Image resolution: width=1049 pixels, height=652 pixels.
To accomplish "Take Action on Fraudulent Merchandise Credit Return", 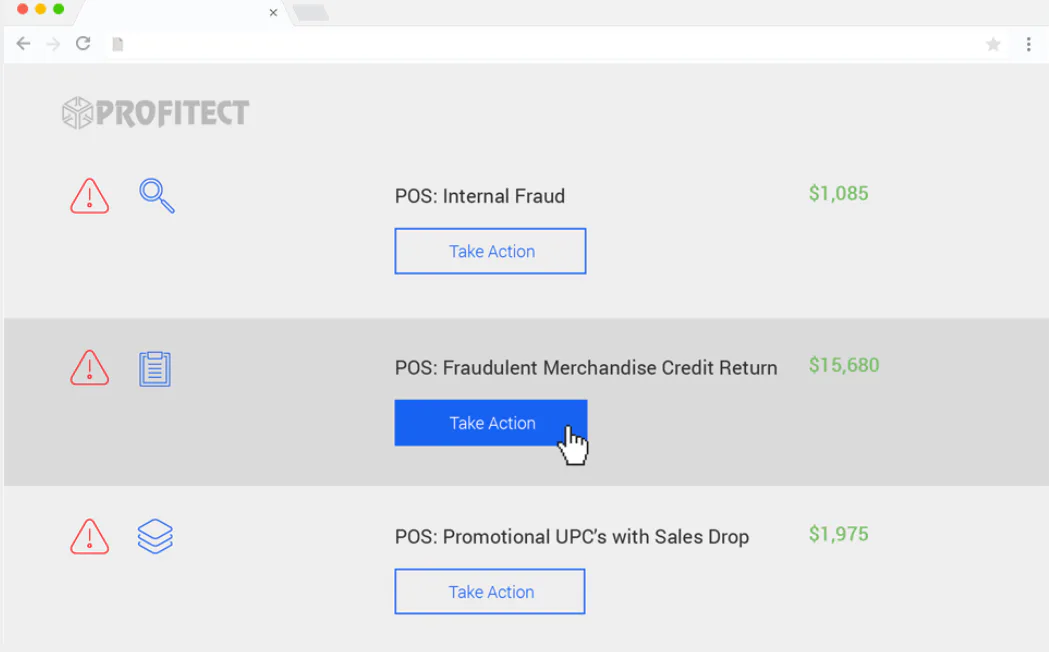I will point(490,422).
